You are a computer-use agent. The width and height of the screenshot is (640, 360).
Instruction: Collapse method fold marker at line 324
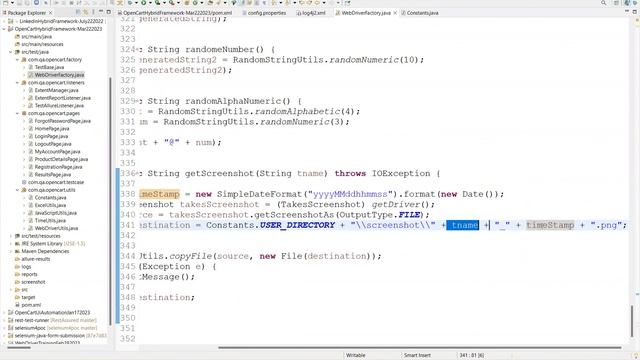(x=137, y=49)
